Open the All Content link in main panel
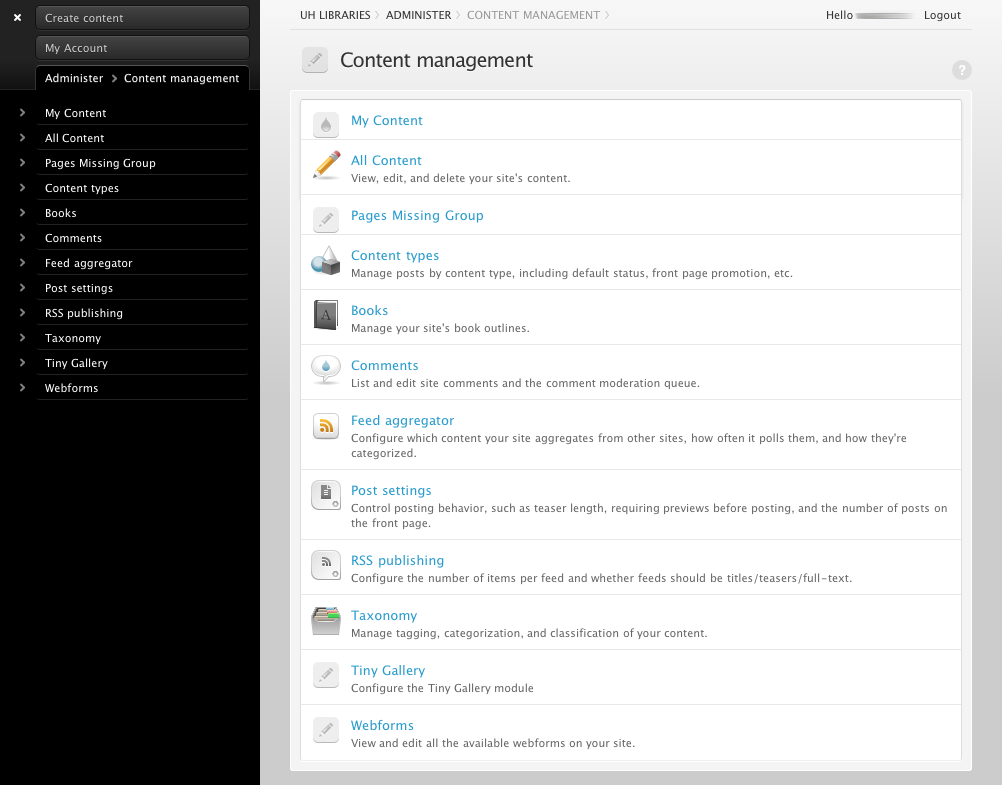Viewport: 1002px width, 785px height. click(x=386, y=160)
